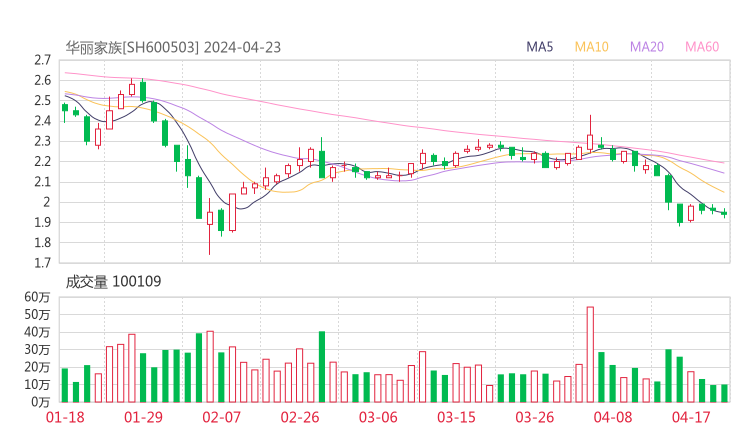Click the stock title 华丽家族[SH600503] 2024-04-23

pyautogui.click(x=173, y=48)
